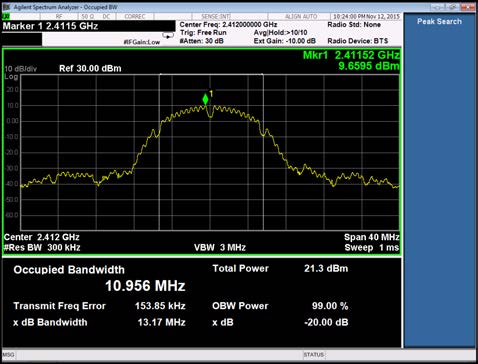Click the Agilent Spectrum Analyzer - Occupied BW title
Viewport: 478px width, 364px height.
click(x=65, y=7)
